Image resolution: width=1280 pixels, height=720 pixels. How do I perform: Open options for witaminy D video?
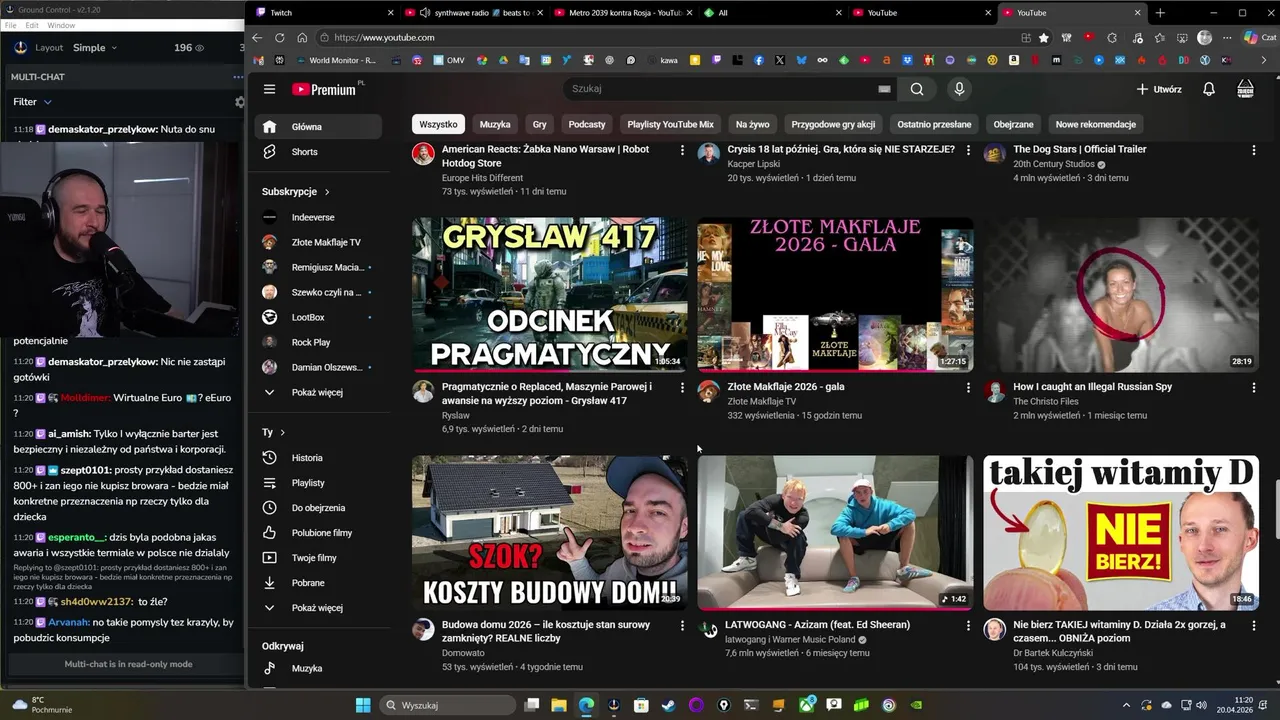1253,625
